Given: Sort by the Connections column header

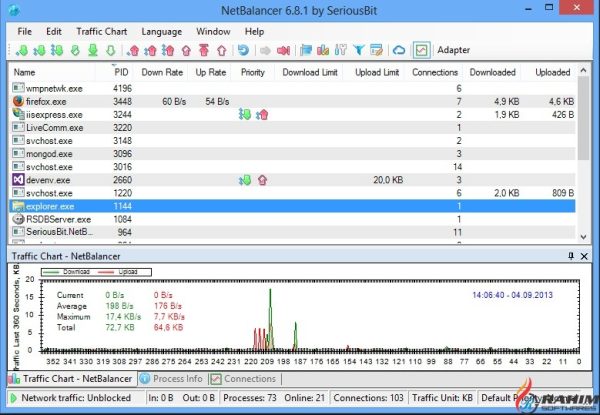Looking at the screenshot, I should [435, 72].
